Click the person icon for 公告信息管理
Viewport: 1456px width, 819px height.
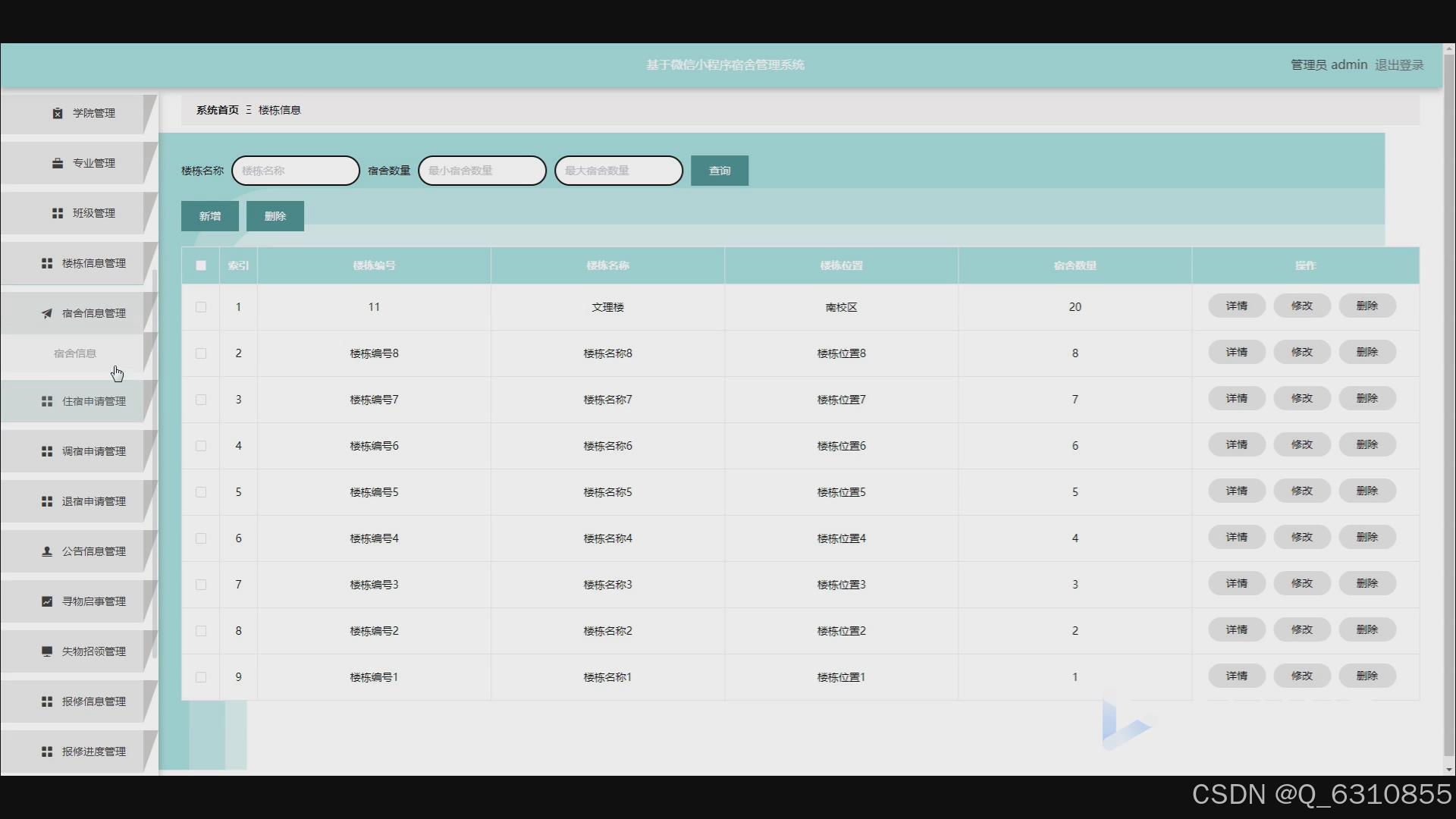(47, 551)
